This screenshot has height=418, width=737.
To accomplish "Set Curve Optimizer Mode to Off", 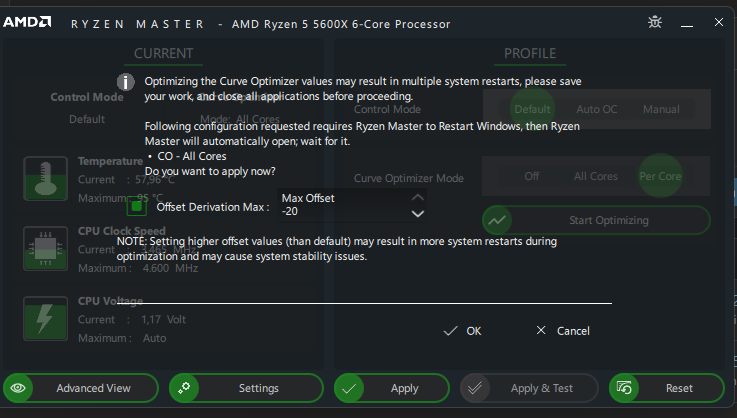I will (x=532, y=176).
